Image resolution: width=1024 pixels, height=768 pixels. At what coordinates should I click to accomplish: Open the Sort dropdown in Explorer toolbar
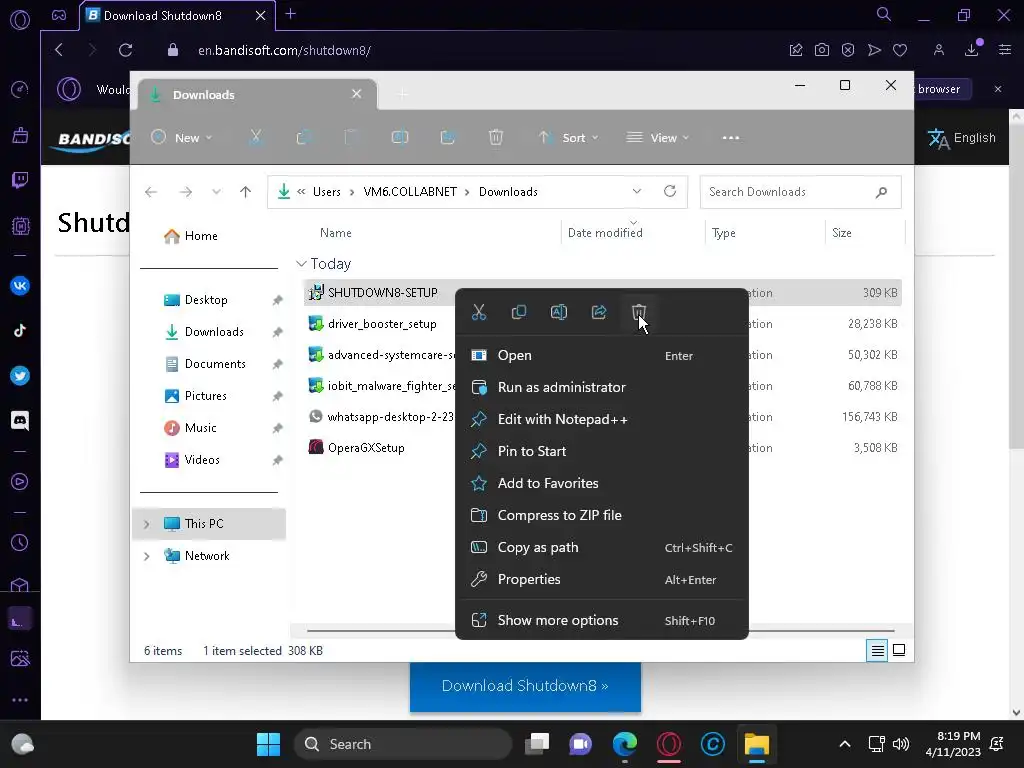pos(568,138)
